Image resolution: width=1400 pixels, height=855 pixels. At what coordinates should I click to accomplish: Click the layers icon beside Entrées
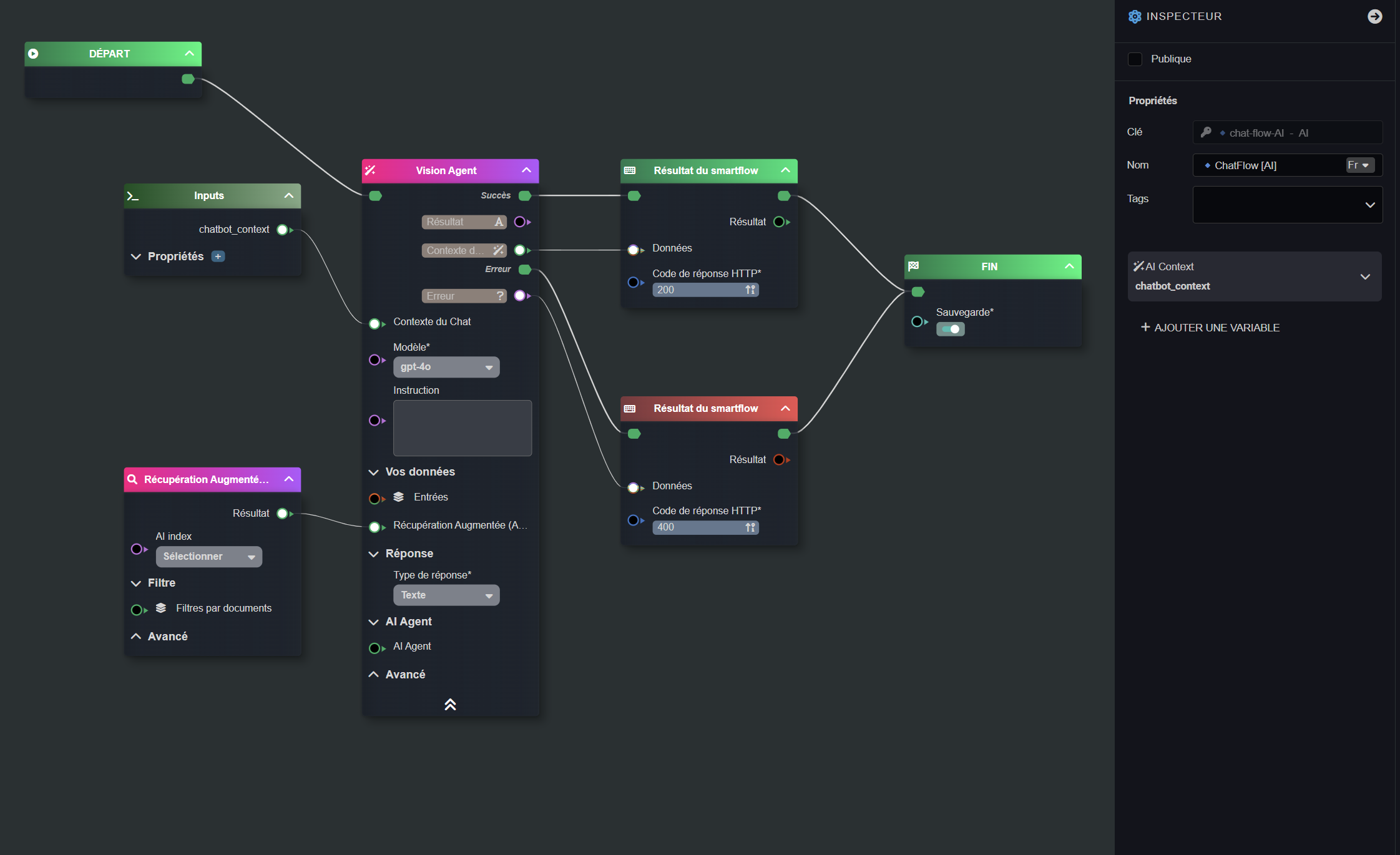399,497
